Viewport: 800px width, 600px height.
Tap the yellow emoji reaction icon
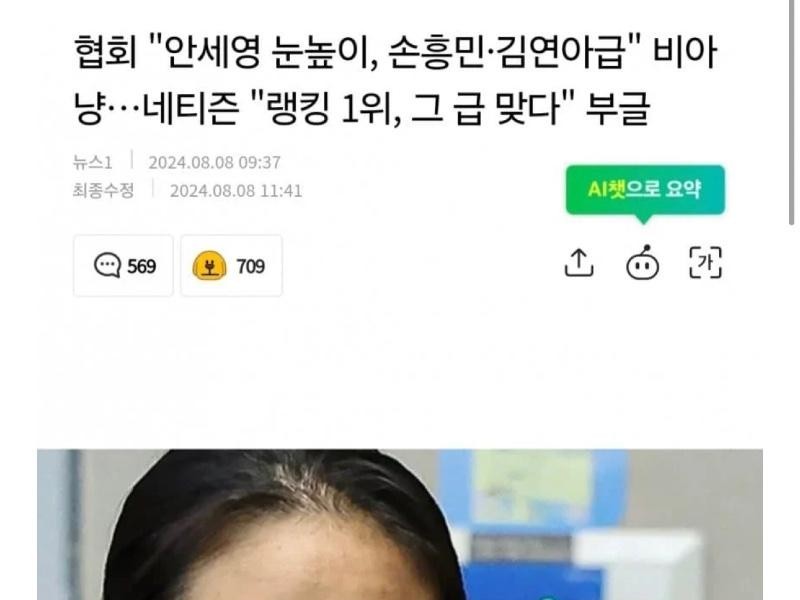point(209,266)
